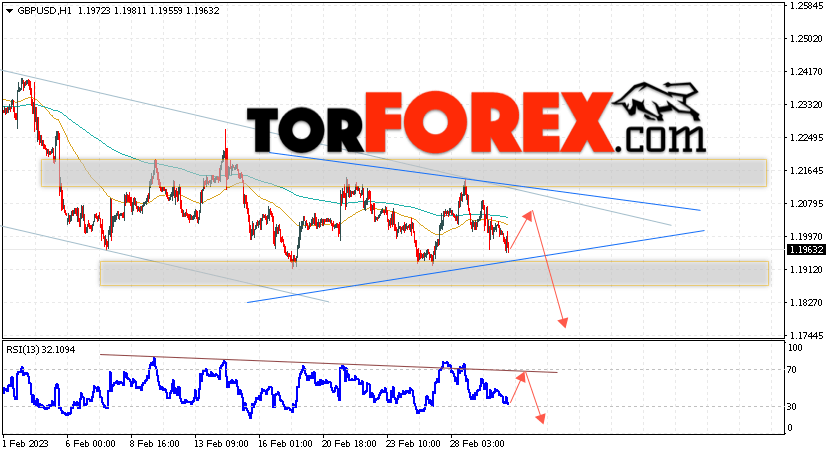Viewport: 830px width, 455px height.
Task: Select the teal slow moving average line
Action: pyautogui.click(x=254, y=178)
